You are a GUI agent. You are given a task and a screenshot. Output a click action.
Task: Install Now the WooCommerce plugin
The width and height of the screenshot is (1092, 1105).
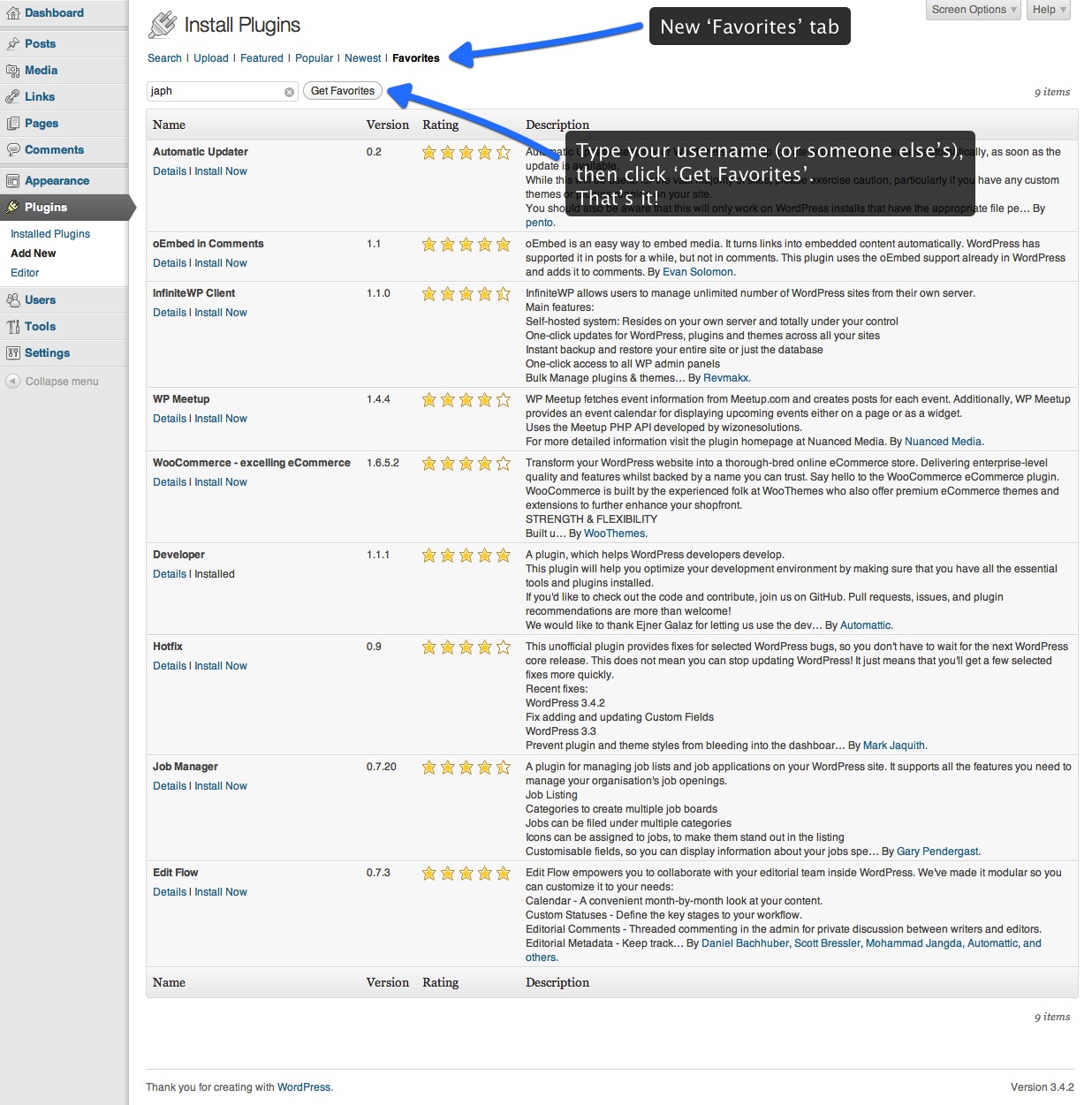[x=221, y=482]
